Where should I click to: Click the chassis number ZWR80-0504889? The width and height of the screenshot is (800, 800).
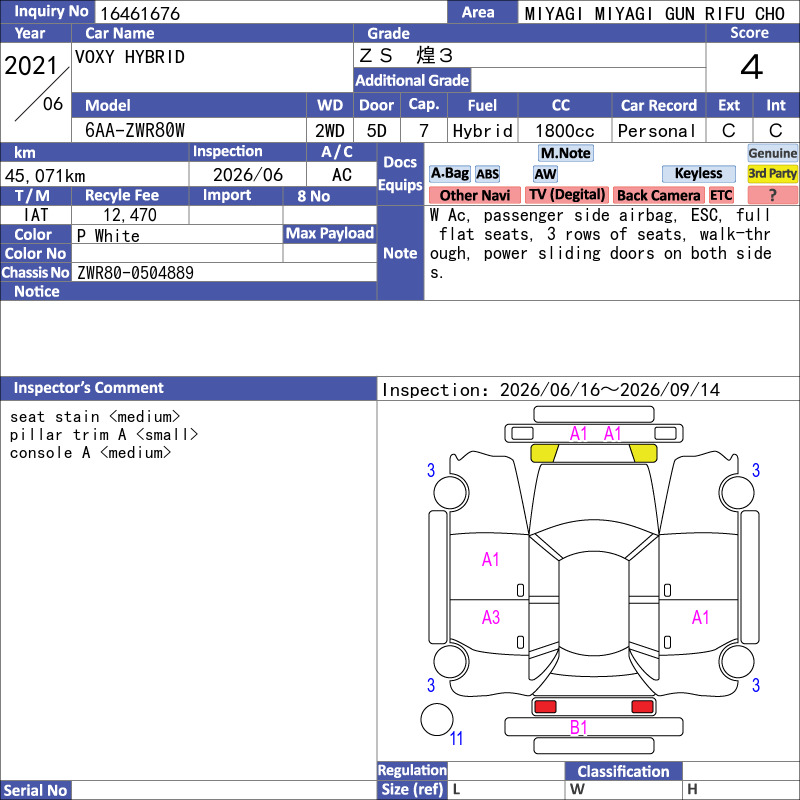click(x=136, y=272)
